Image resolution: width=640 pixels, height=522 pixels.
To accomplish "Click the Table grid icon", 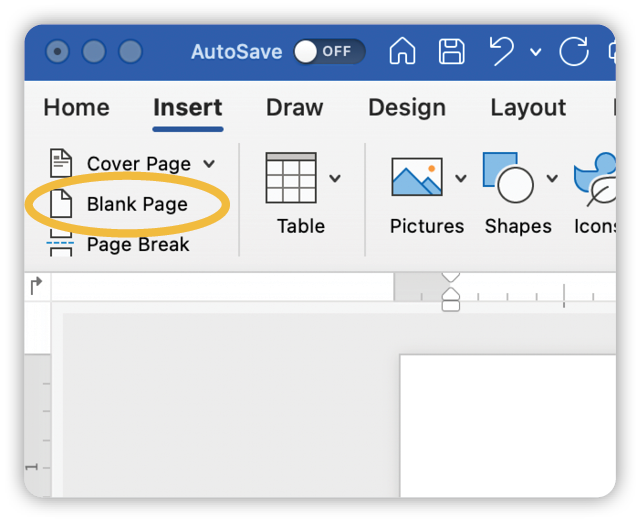I will pos(291,178).
